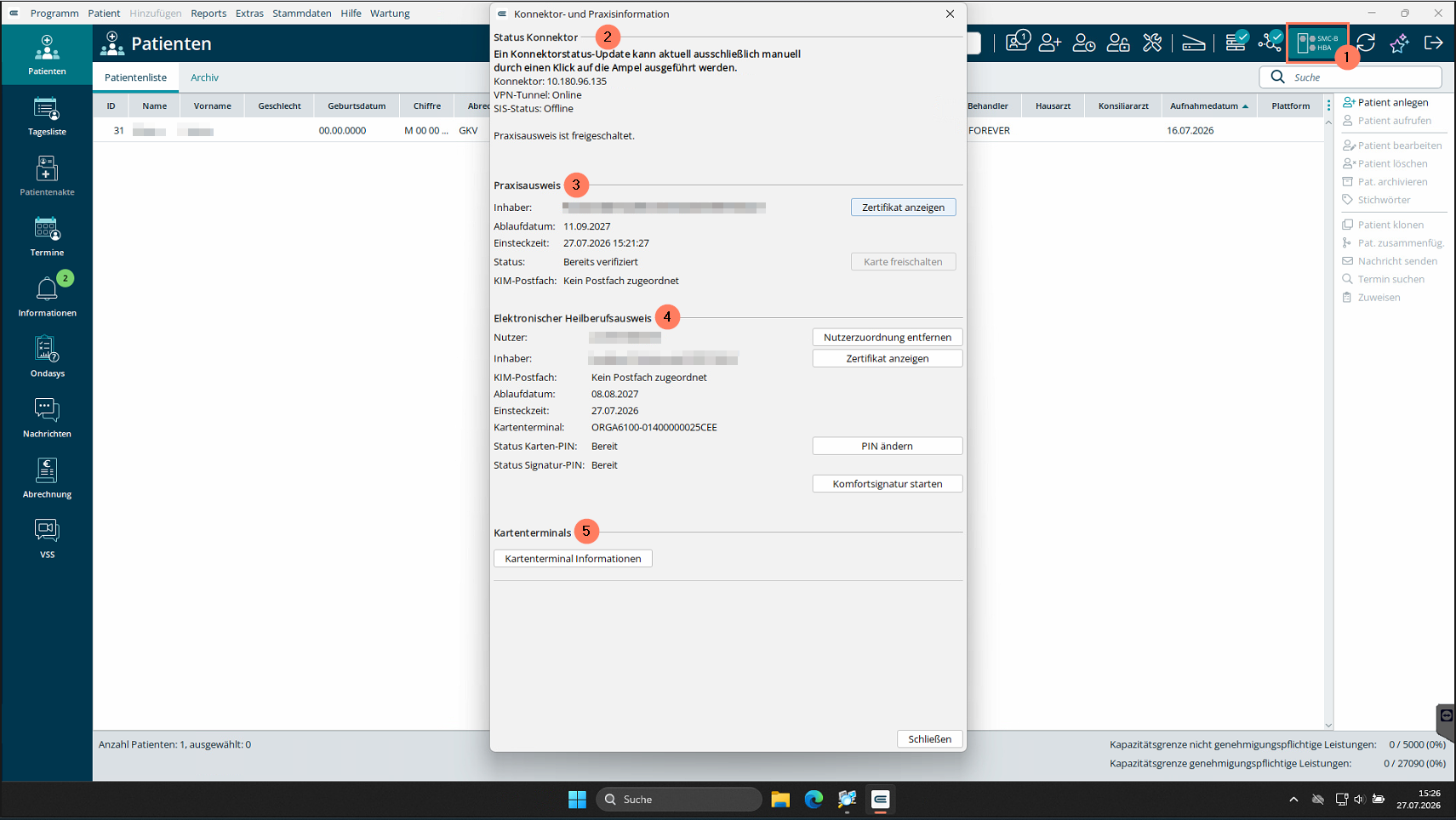Click the logout arrow toolbar icon

tap(1433, 43)
